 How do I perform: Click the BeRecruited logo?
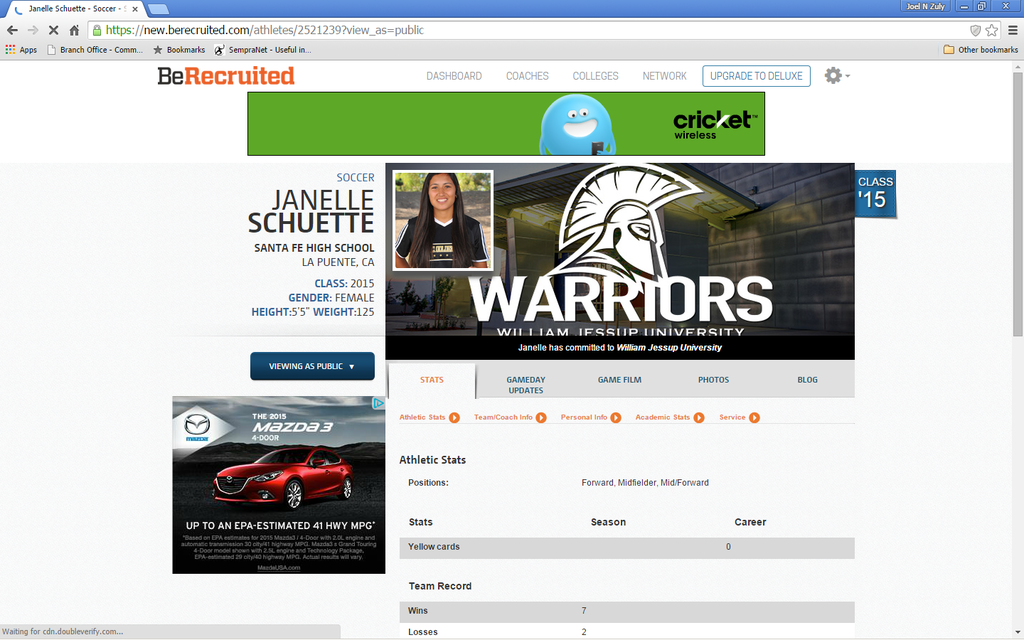point(226,76)
